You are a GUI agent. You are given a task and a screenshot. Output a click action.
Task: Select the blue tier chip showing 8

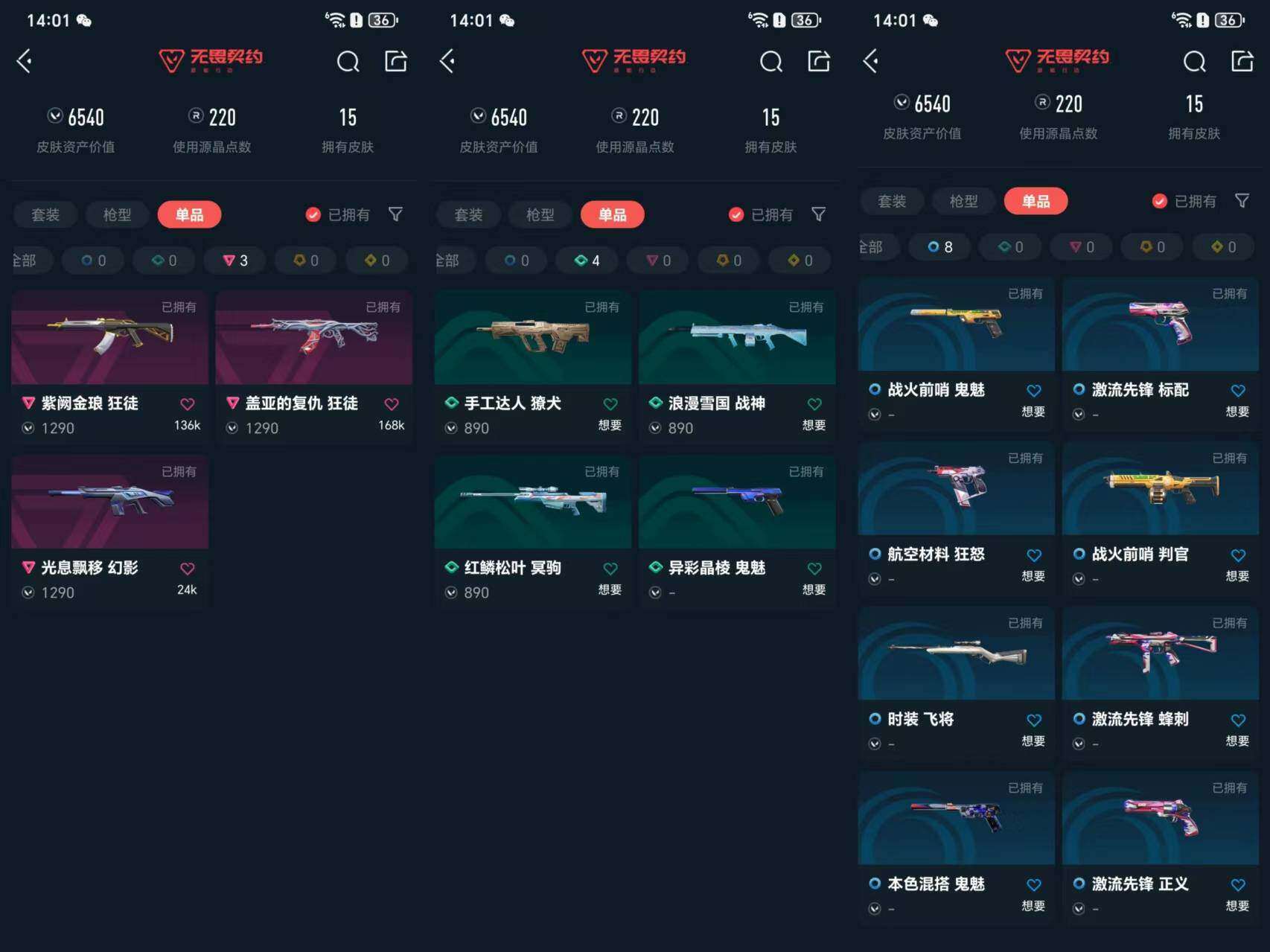[x=940, y=246]
